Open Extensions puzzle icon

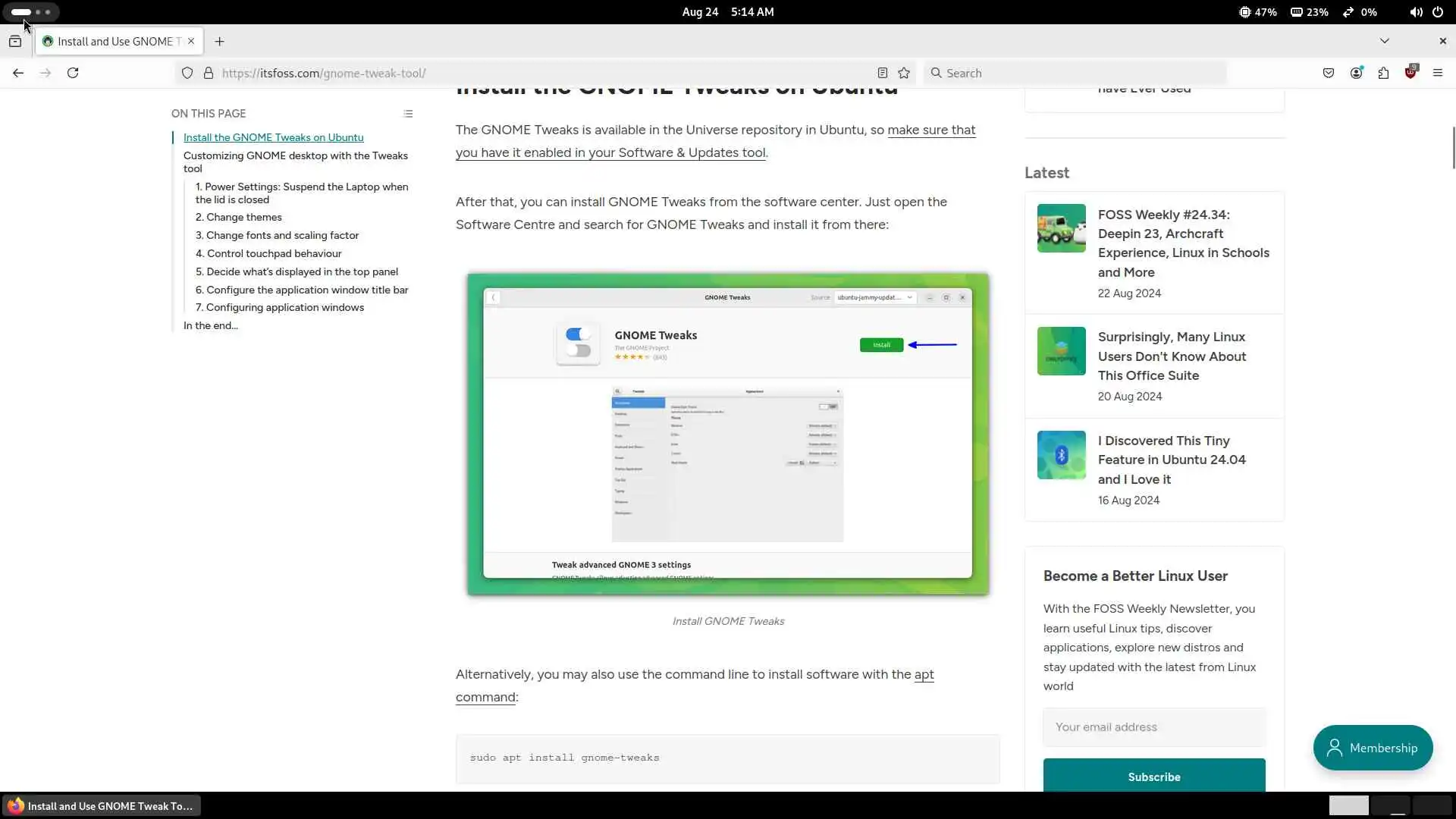(1383, 73)
